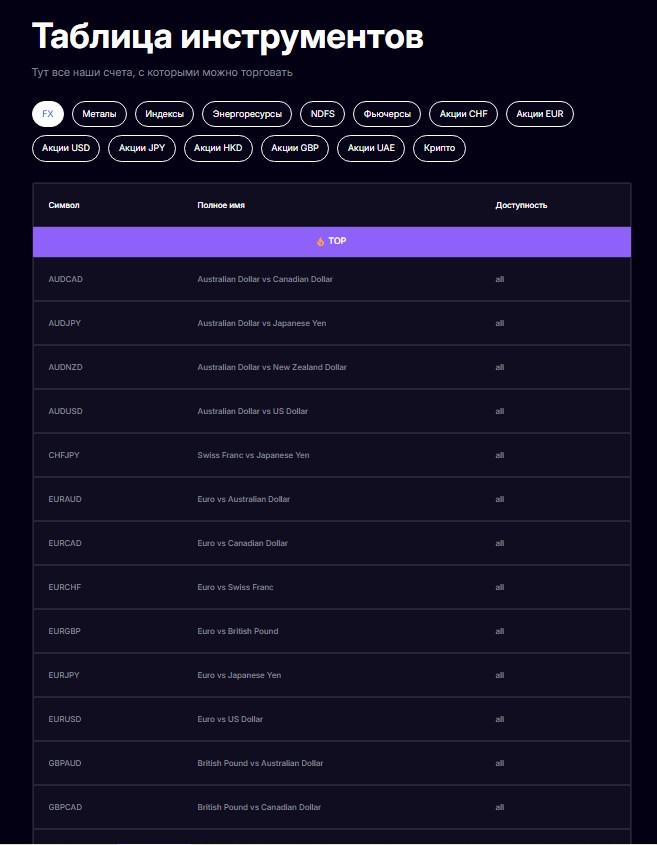
Task: Open the Фьючерсы tab
Action: [388, 114]
